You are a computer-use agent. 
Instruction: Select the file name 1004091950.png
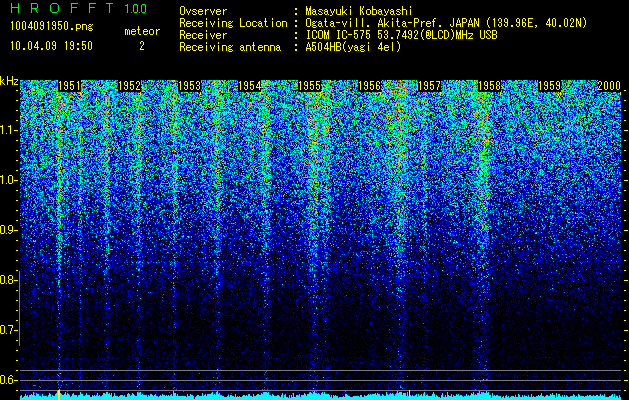point(52,27)
